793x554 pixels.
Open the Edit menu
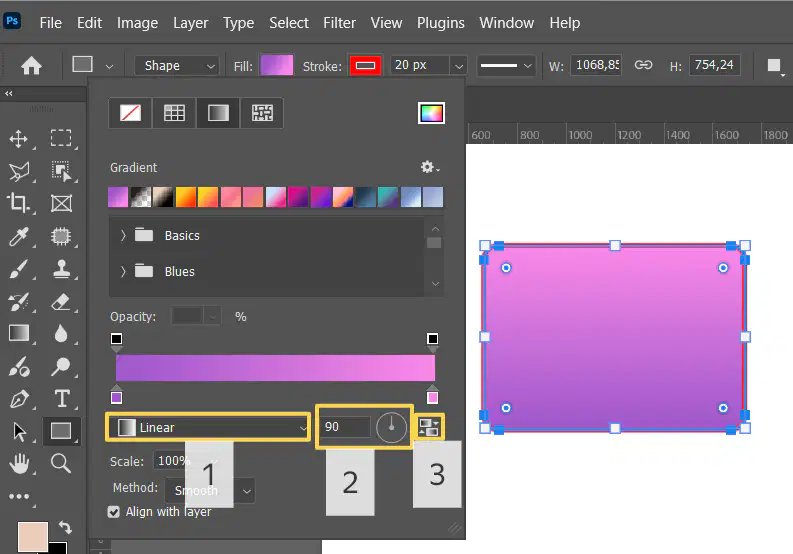(89, 23)
